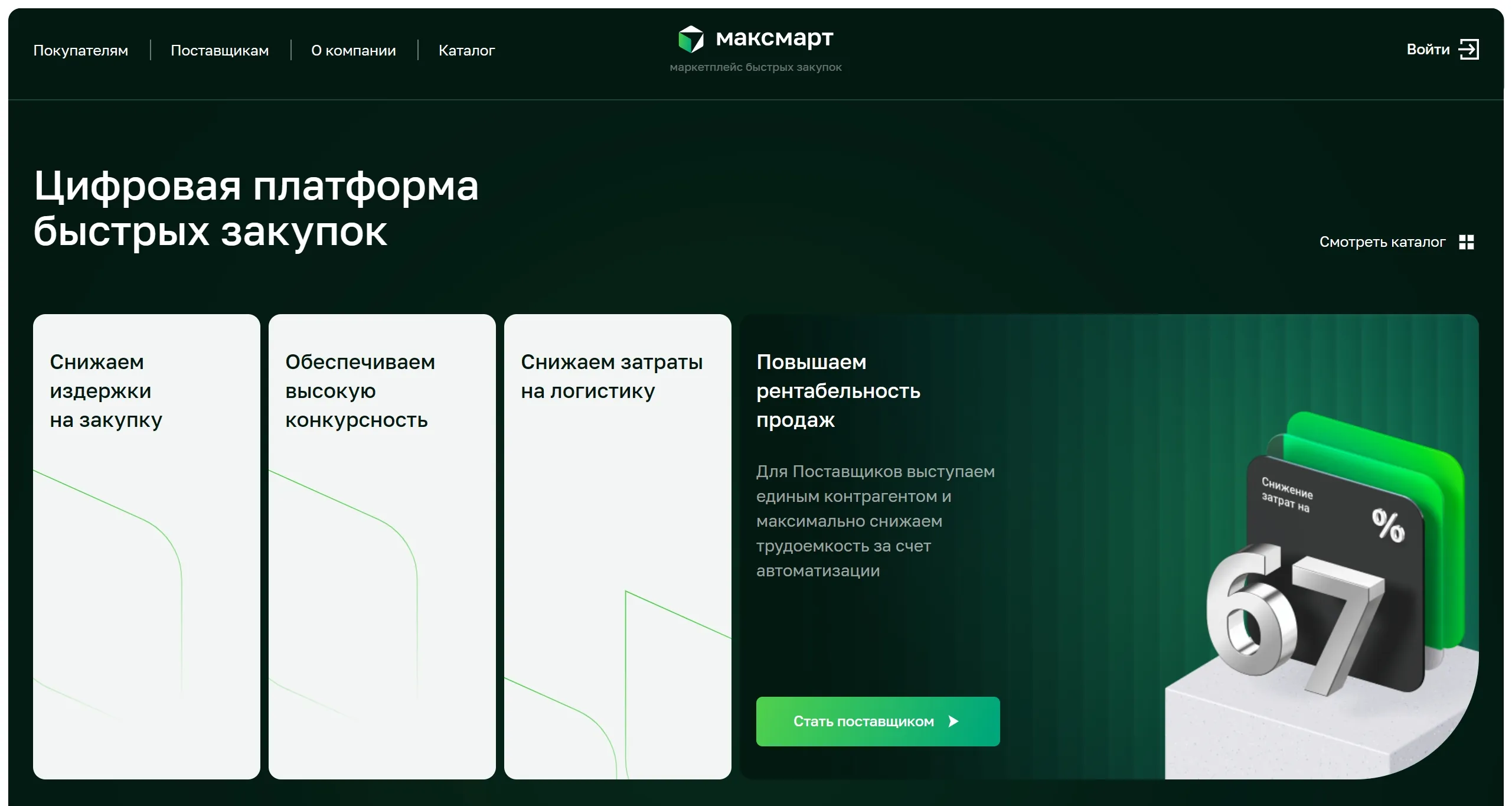Click the Смотреть каталог link

coord(1382,242)
